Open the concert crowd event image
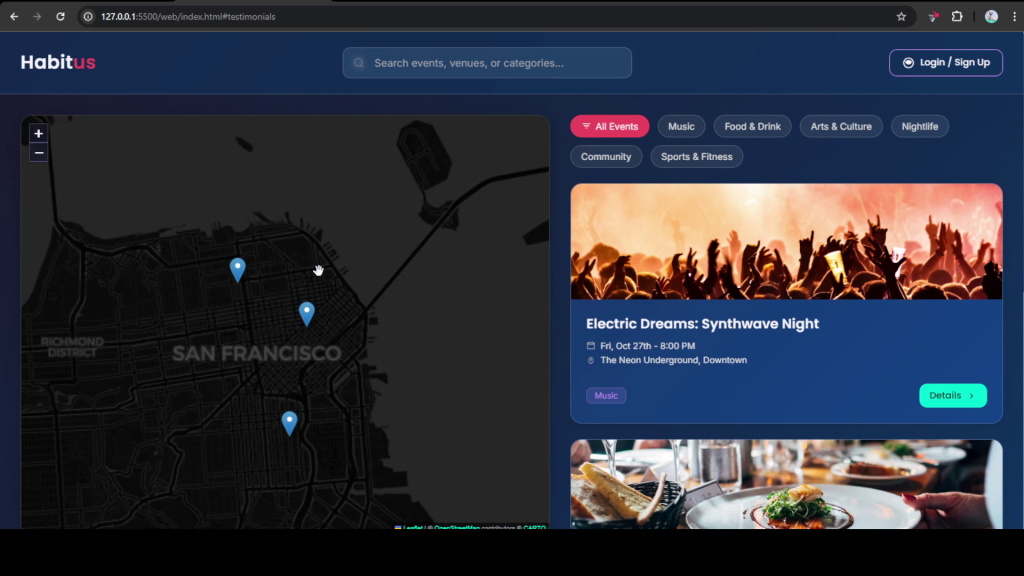The height and width of the screenshot is (576, 1024). pos(786,242)
